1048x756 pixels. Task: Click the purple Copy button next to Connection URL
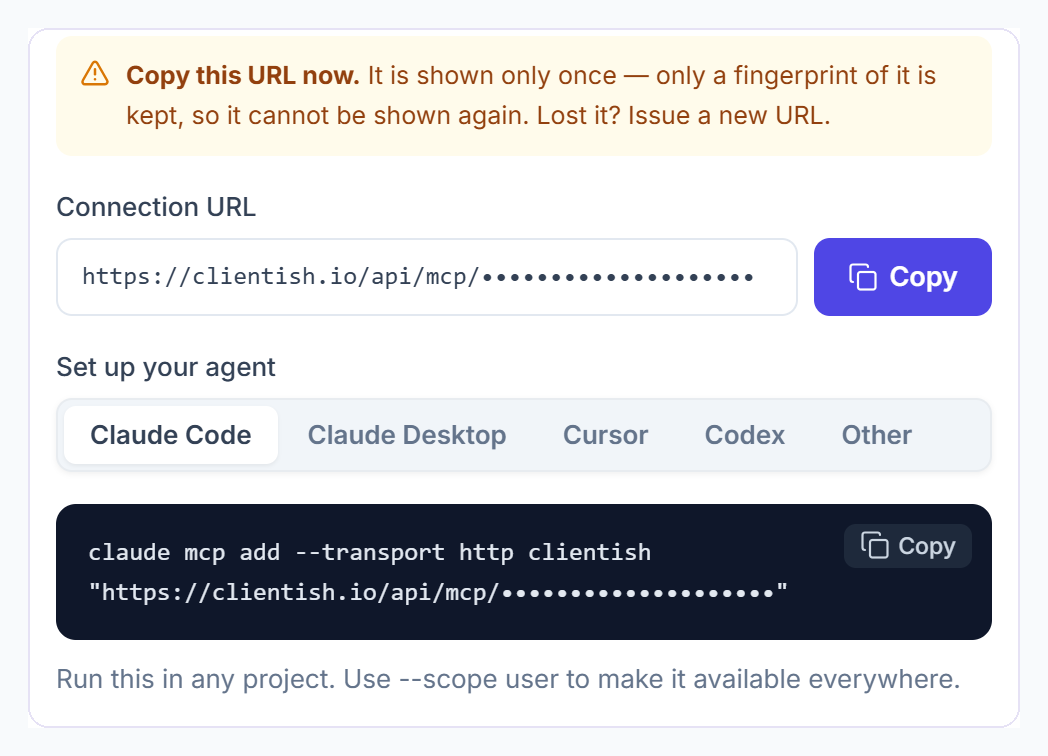click(x=902, y=277)
